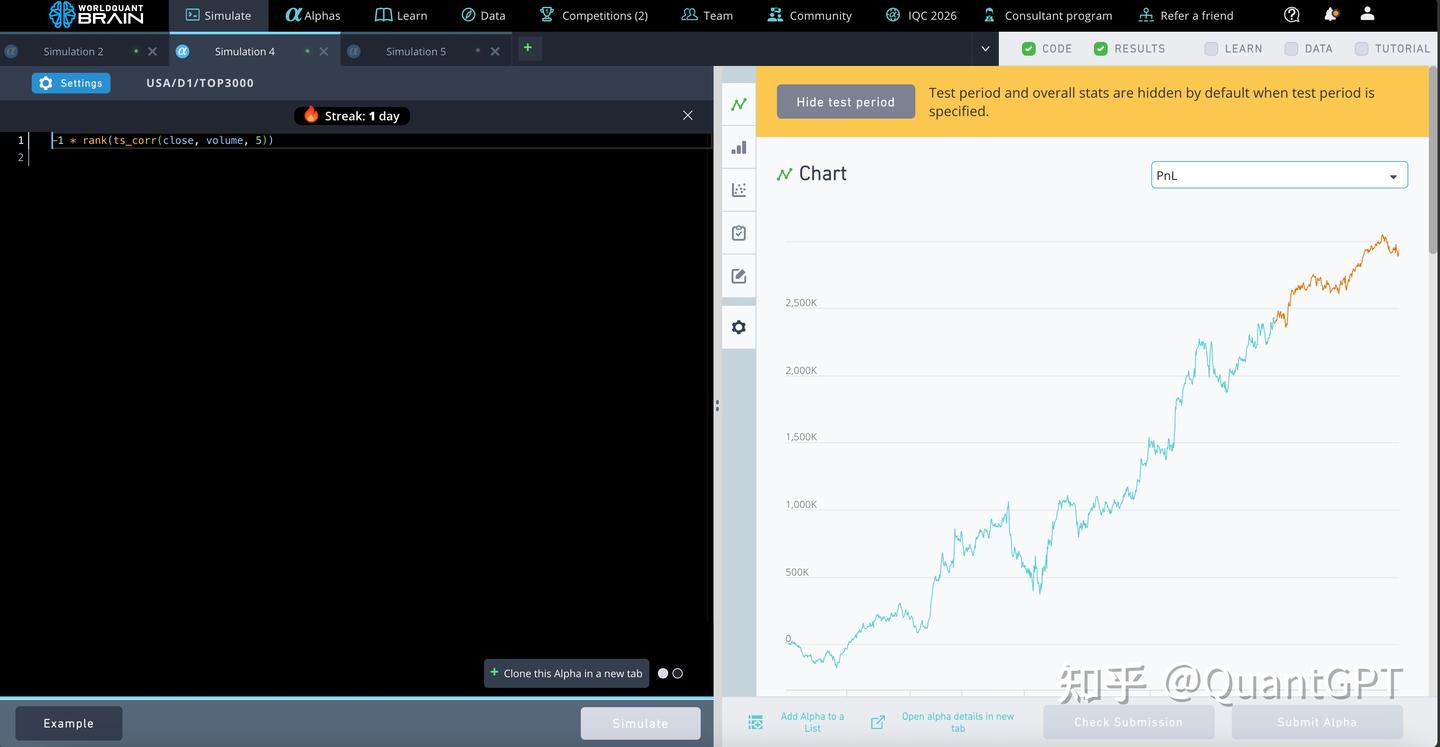Open the Alphas menu
The width and height of the screenshot is (1440, 747).
[x=313, y=15]
